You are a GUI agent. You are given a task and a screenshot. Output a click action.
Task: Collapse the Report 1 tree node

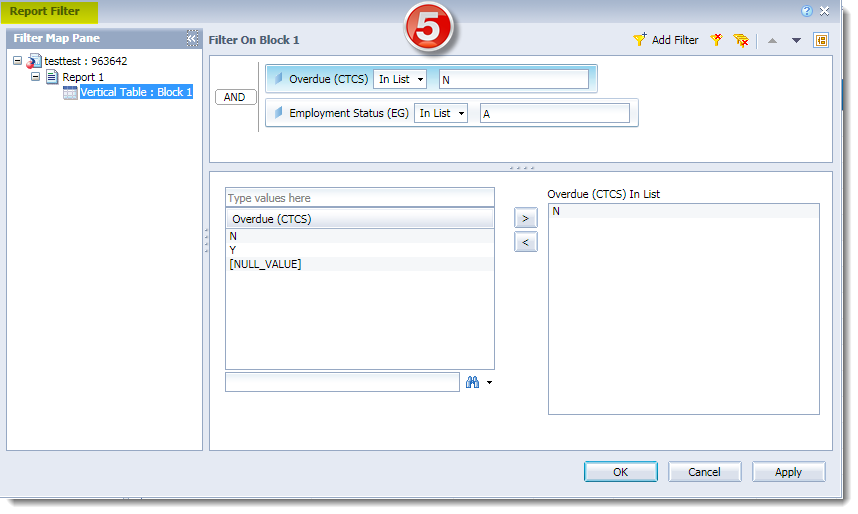(36, 77)
